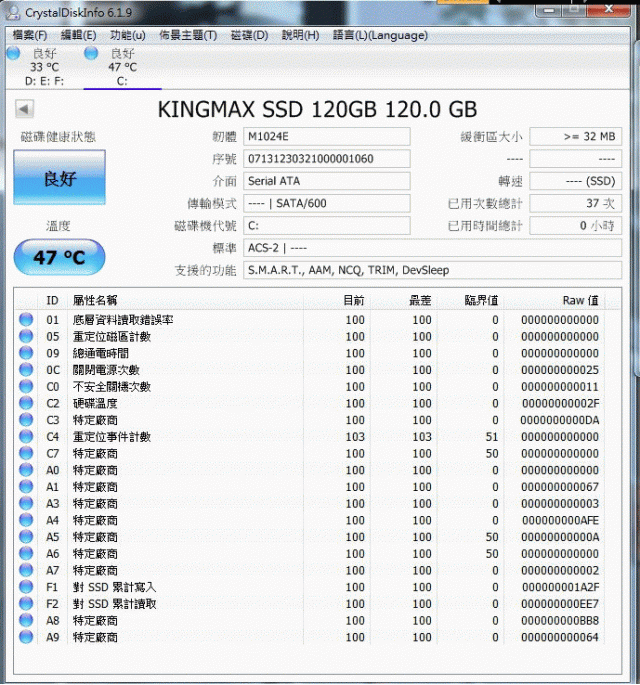Click the status icon of row 0C
640x685 pixels.
coord(26,370)
